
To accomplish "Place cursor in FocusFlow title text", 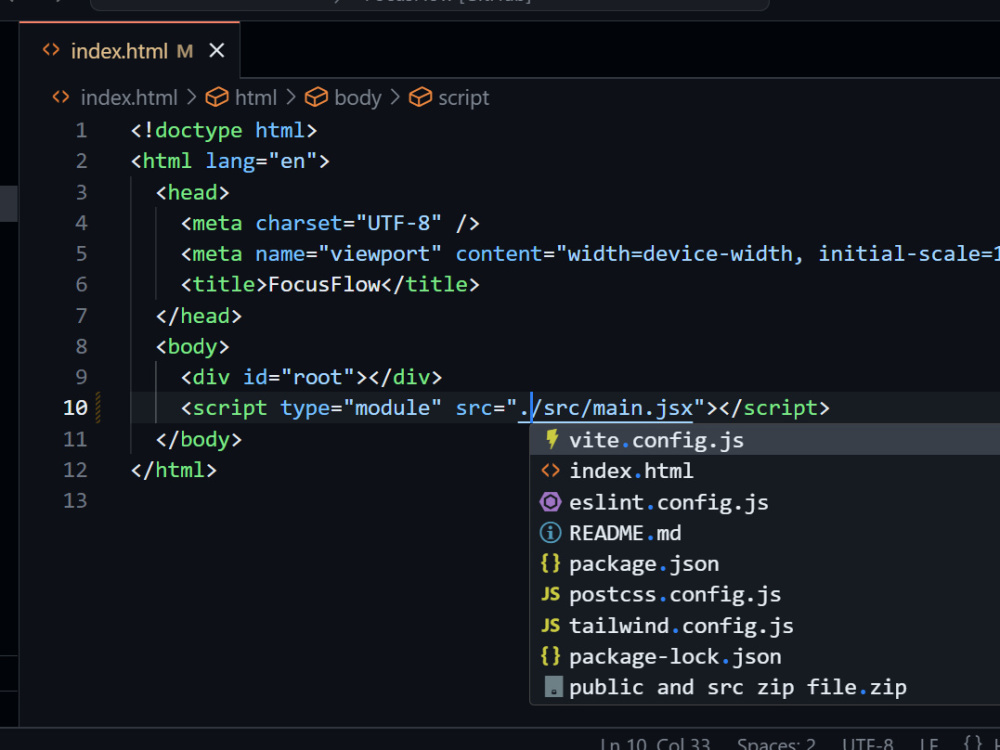I will click(325, 284).
